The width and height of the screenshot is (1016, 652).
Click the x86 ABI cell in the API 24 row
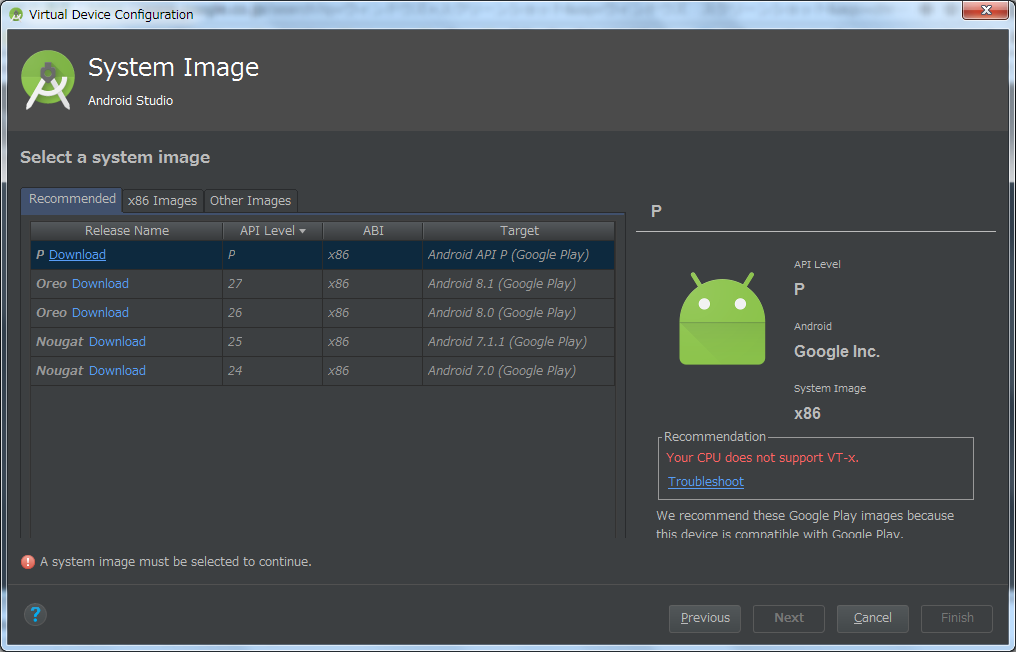pyautogui.click(x=373, y=371)
